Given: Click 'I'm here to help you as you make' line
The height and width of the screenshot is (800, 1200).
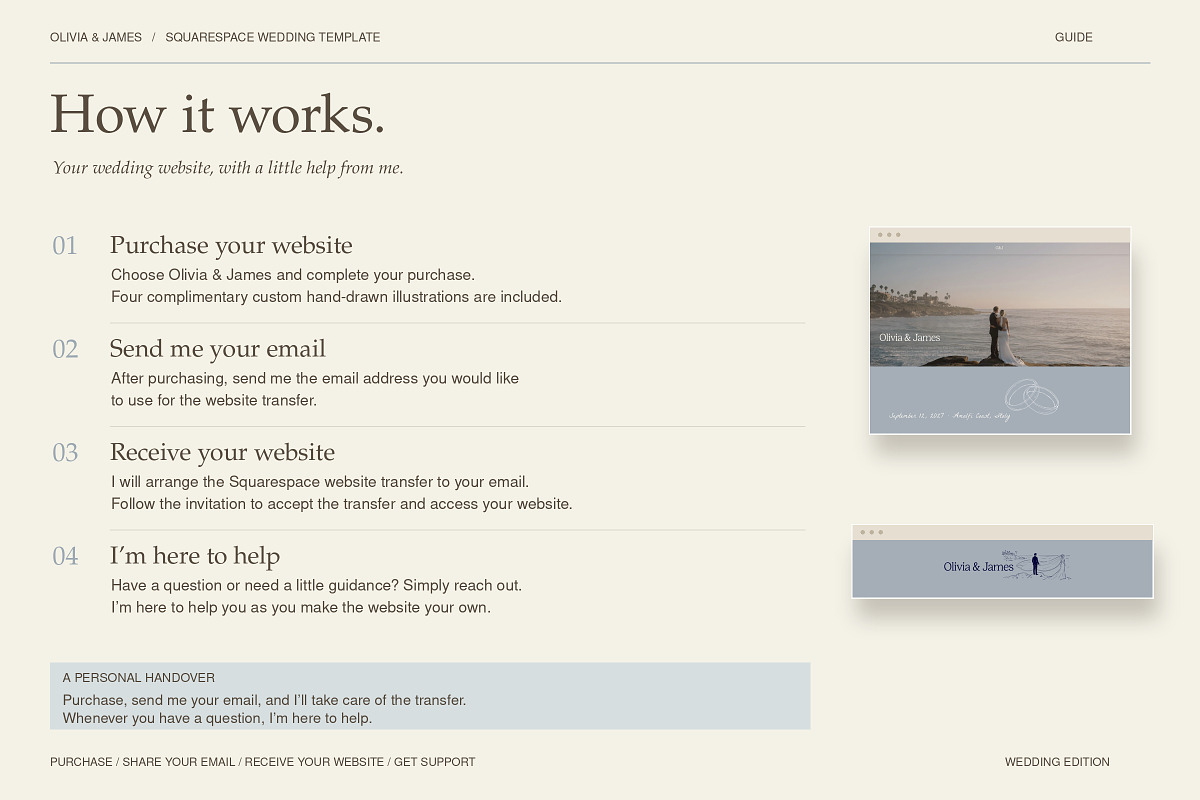Looking at the screenshot, I should 301,607.
